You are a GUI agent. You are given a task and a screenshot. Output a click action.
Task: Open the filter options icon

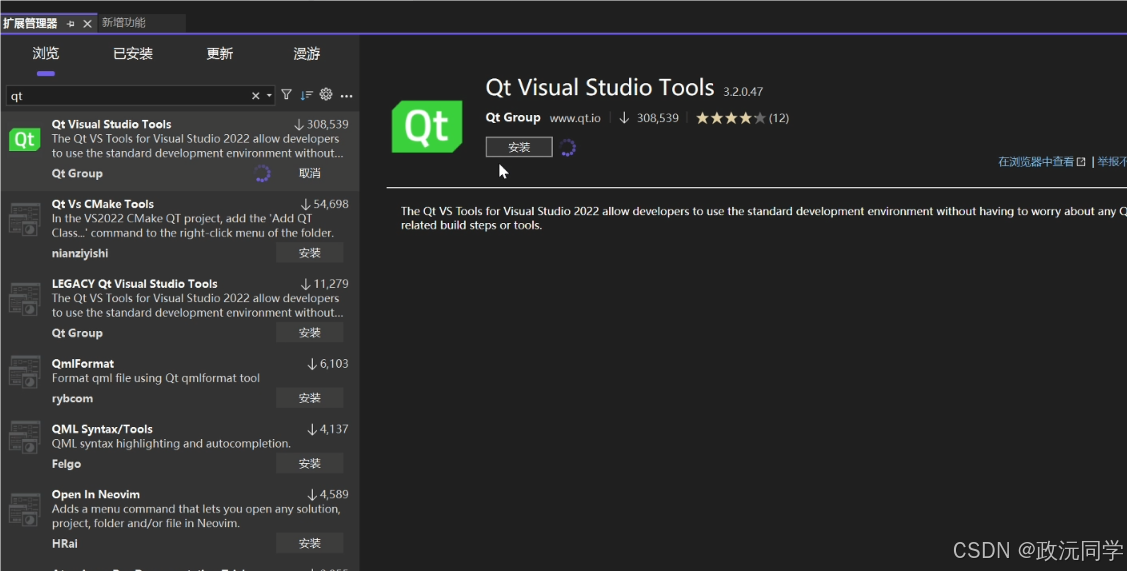click(286, 95)
